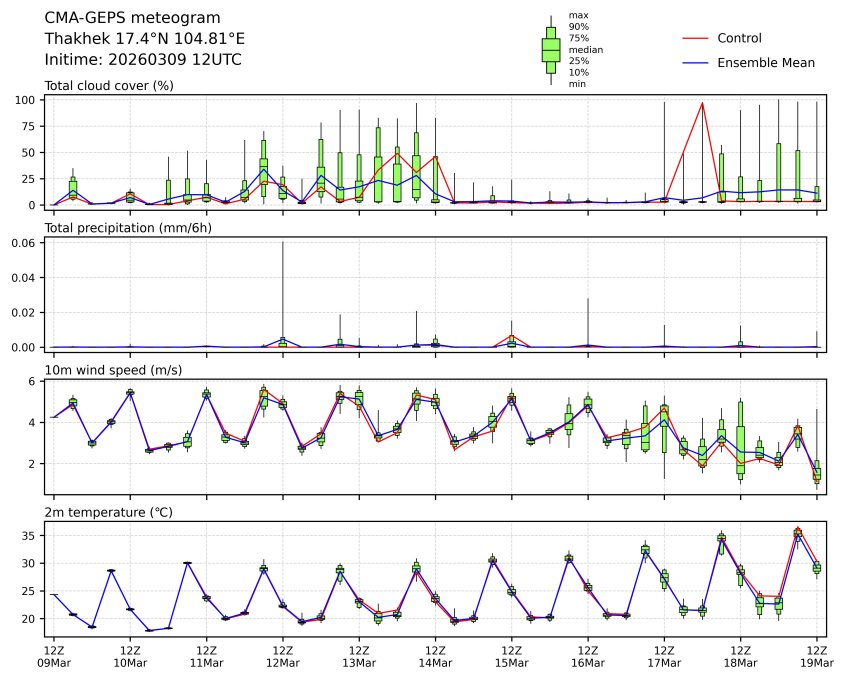Select the Control legend label

tap(739, 38)
